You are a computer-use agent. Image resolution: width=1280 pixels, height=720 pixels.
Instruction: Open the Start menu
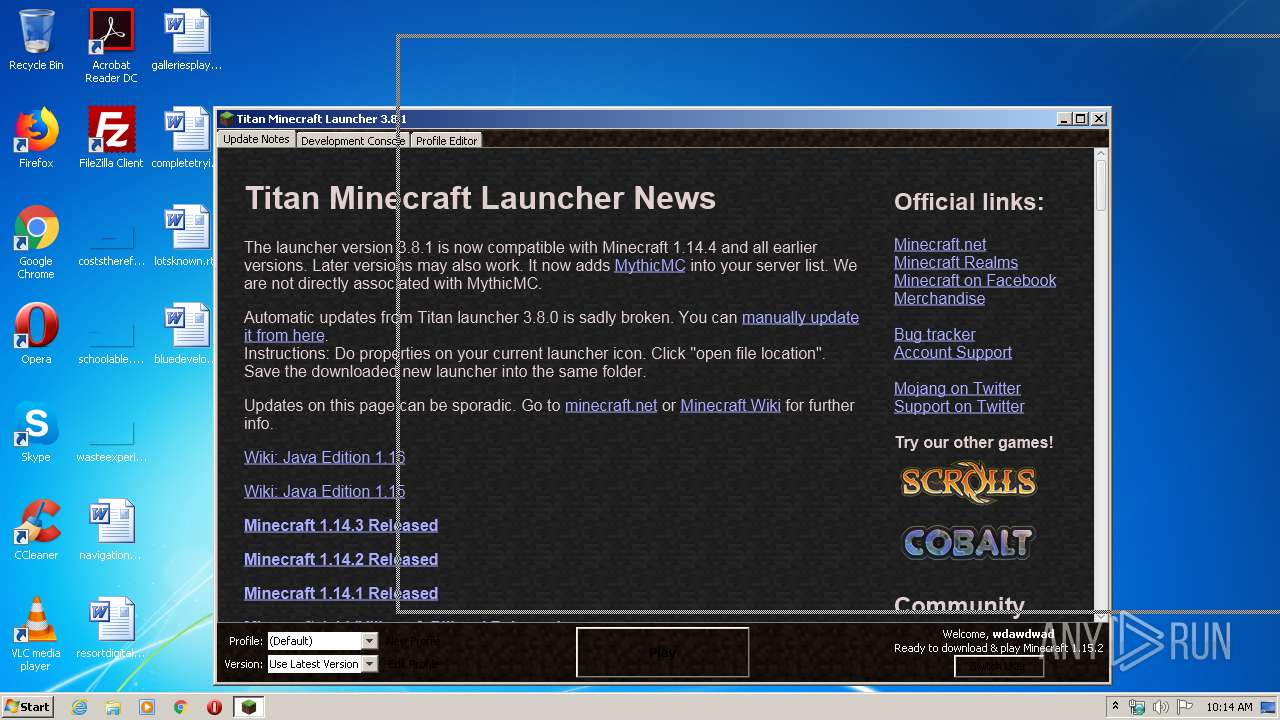coord(27,707)
